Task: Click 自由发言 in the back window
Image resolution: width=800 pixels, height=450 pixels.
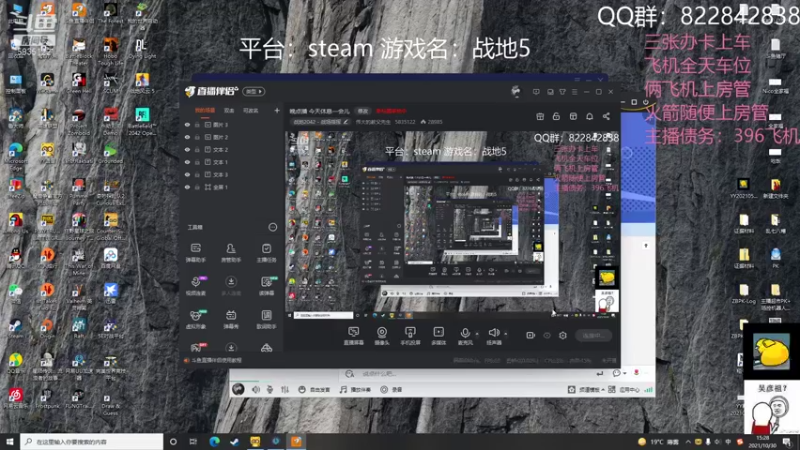Action: point(314,390)
